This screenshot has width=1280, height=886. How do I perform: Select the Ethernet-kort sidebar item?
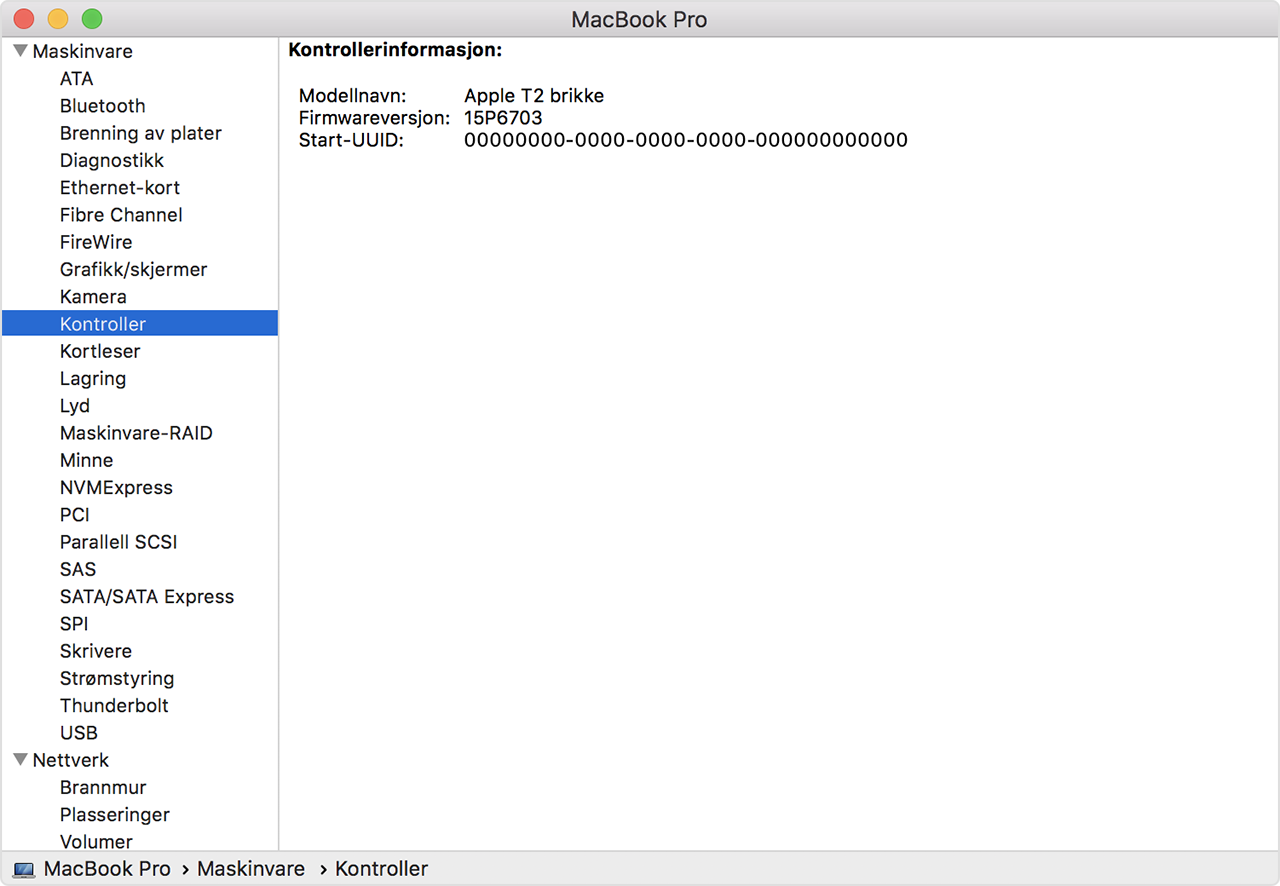[120, 188]
